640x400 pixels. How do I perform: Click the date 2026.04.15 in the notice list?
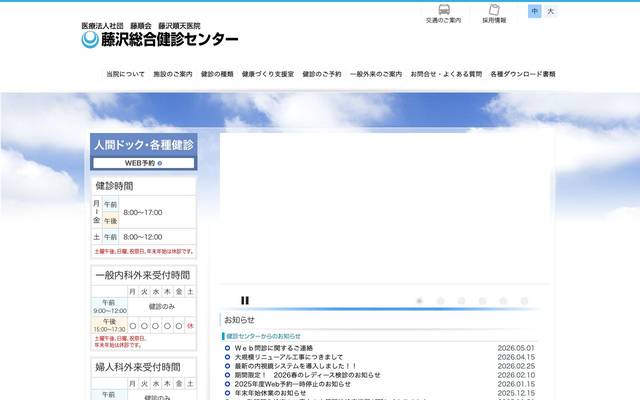pyautogui.click(x=516, y=357)
